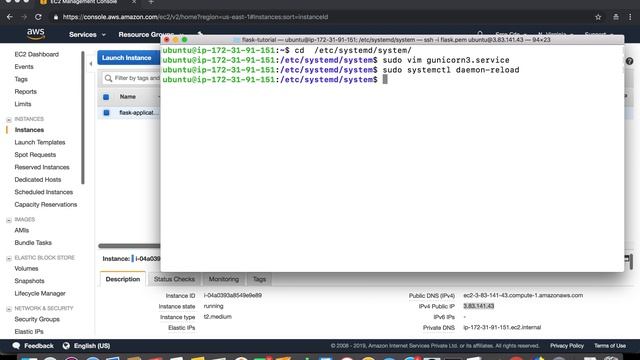Select Instances in sidebar
Image resolution: width=640 pixels, height=360 pixels.
tap(29, 130)
